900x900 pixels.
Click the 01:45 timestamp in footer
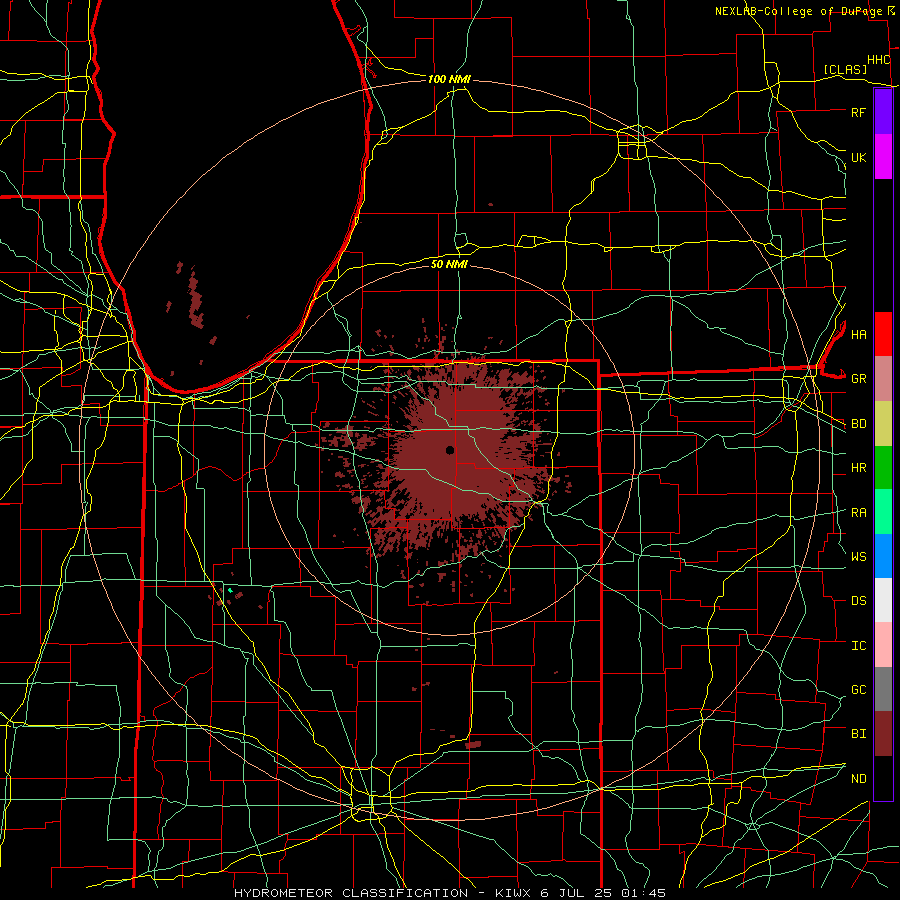tap(641, 893)
